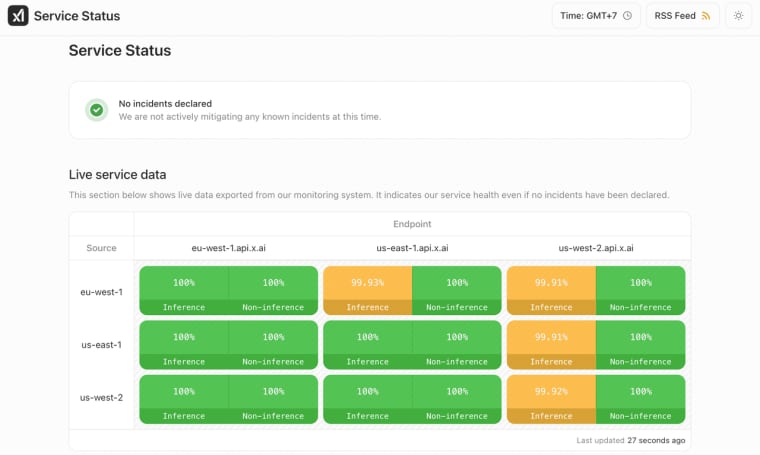Click 99.91% Inference cell in eu-west-1 row
This screenshot has height=455, width=760.
pos(551,291)
